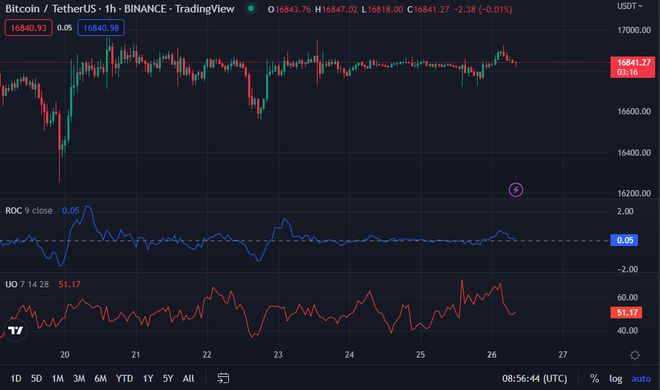Click the 60.00 UO scale label
The width and height of the screenshot is (660, 390).
[627, 297]
